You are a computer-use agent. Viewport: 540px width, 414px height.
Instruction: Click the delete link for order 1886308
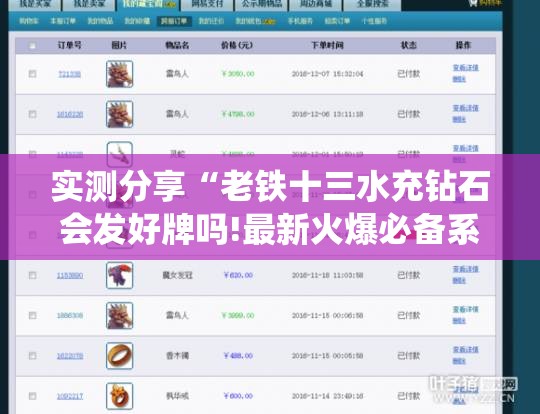[x=459, y=321]
